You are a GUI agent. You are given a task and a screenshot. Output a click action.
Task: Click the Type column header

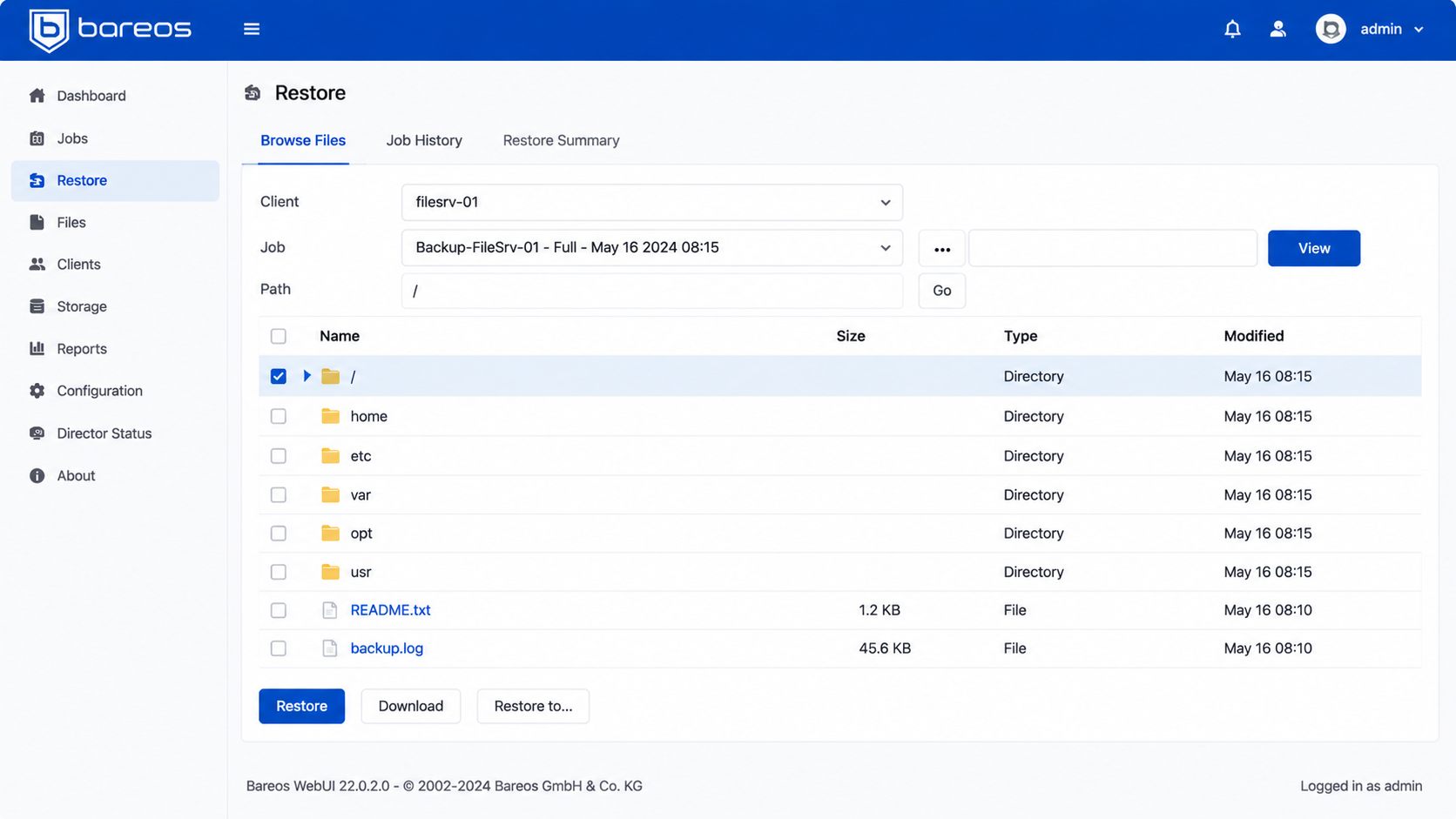1020,336
